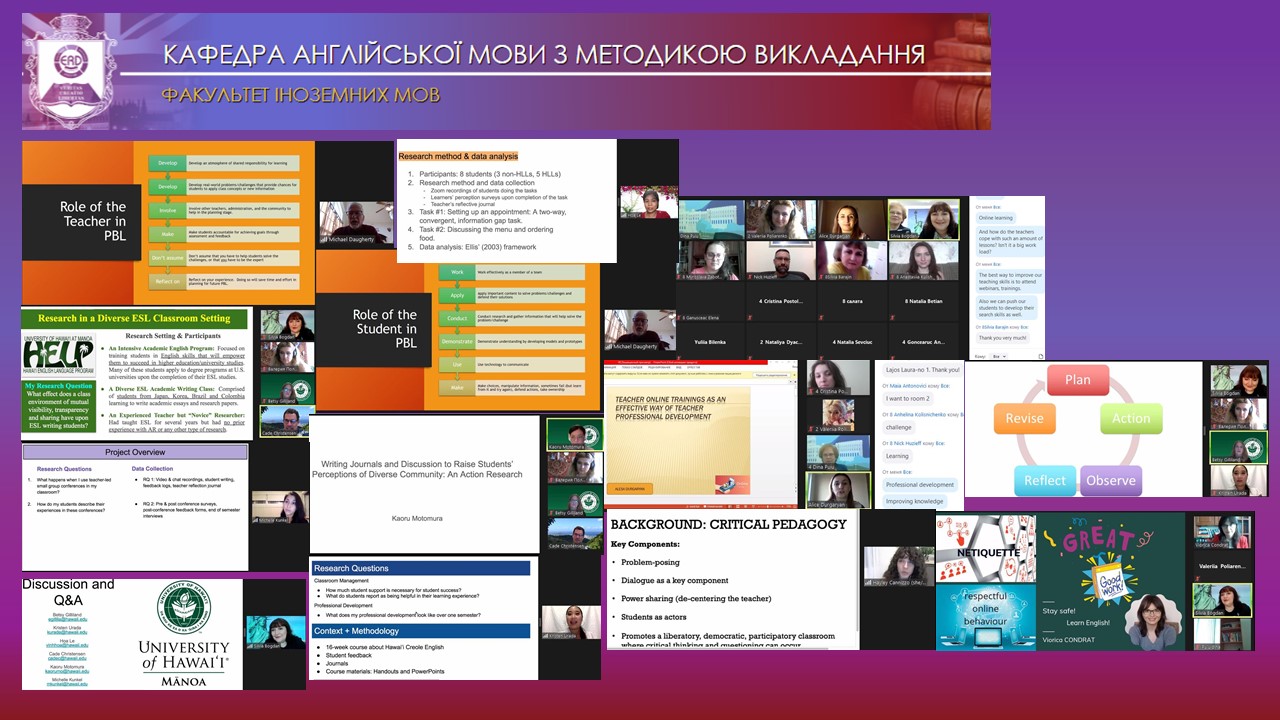Click 'Lajos Laura-no 1. Thank you!' message
The width and height of the screenshot is (1280, 720).
click(922, 369)
